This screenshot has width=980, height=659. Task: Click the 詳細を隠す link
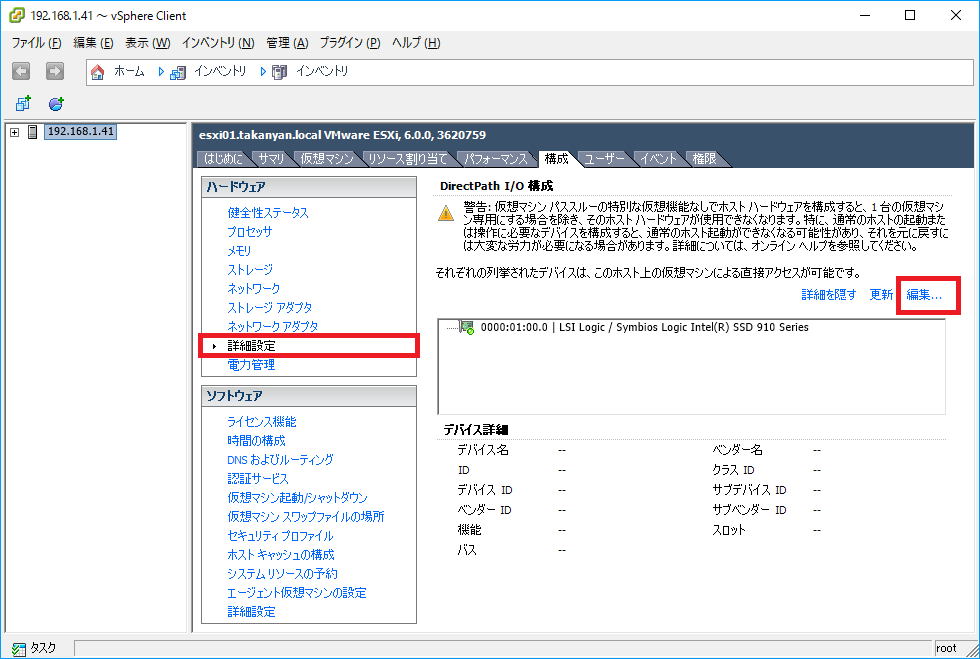829,294
